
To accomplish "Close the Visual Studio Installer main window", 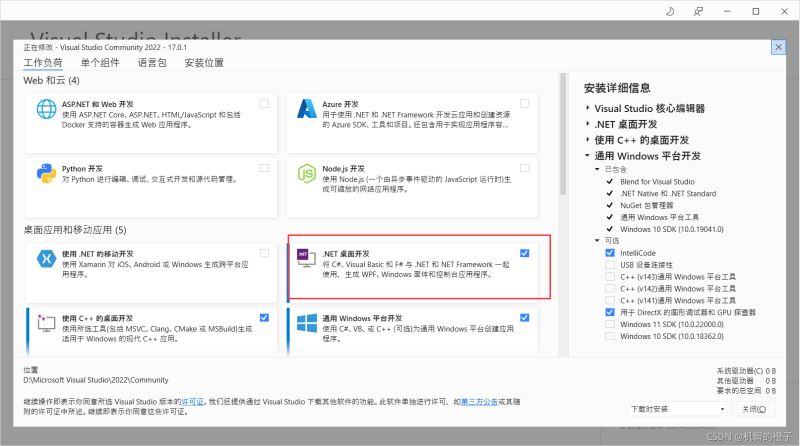I will click(x=784, y=11).
